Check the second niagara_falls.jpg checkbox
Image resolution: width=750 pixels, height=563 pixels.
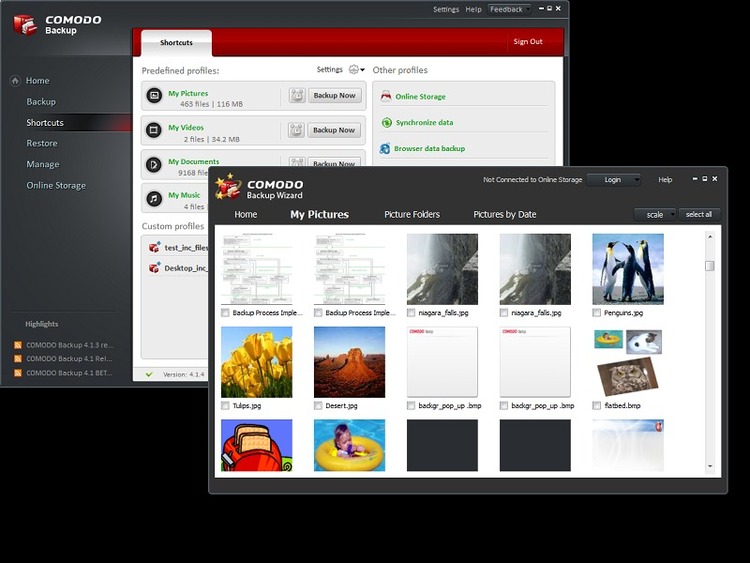[504, 312]
